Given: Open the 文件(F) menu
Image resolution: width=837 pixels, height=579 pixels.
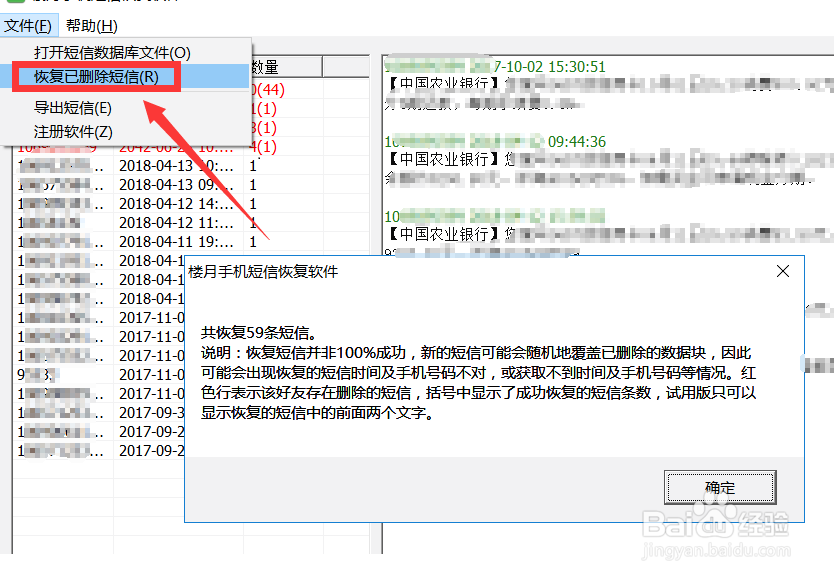Looking at the screenshot, I should [27, 25].
